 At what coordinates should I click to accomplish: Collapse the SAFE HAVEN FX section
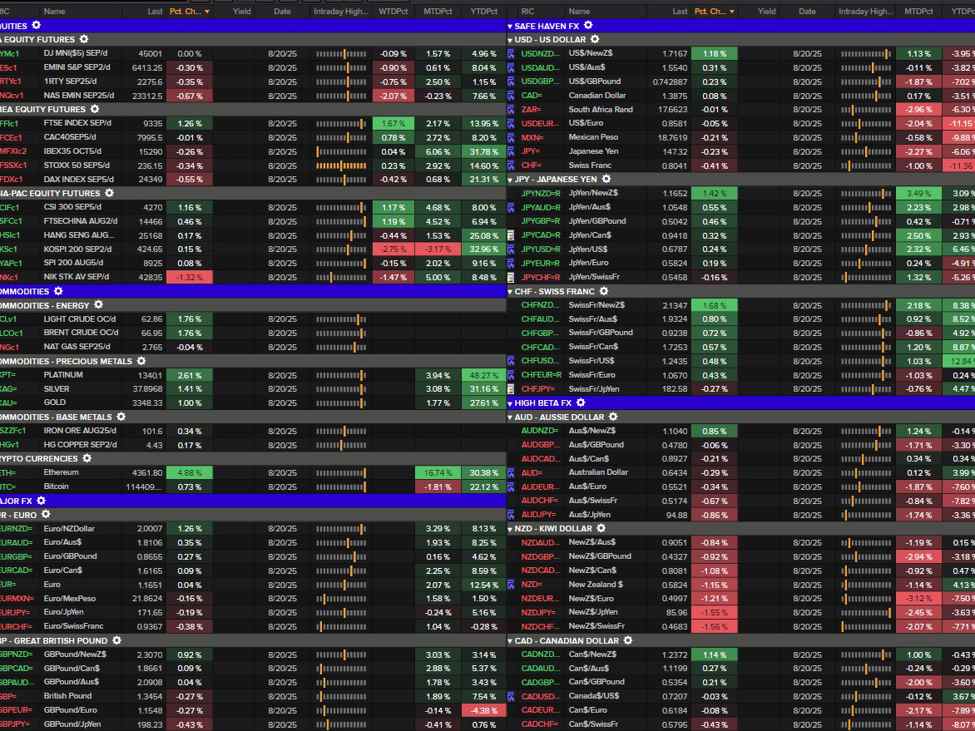[x=510, y=26]
